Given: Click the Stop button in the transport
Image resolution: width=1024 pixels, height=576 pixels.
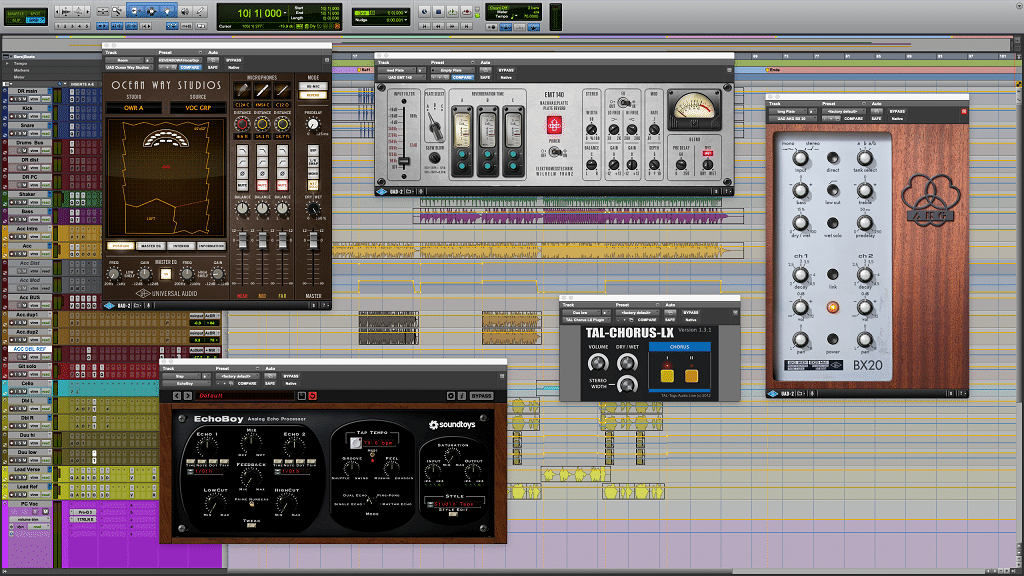Looking at the screenshot, I should click(x=438, y=12).
